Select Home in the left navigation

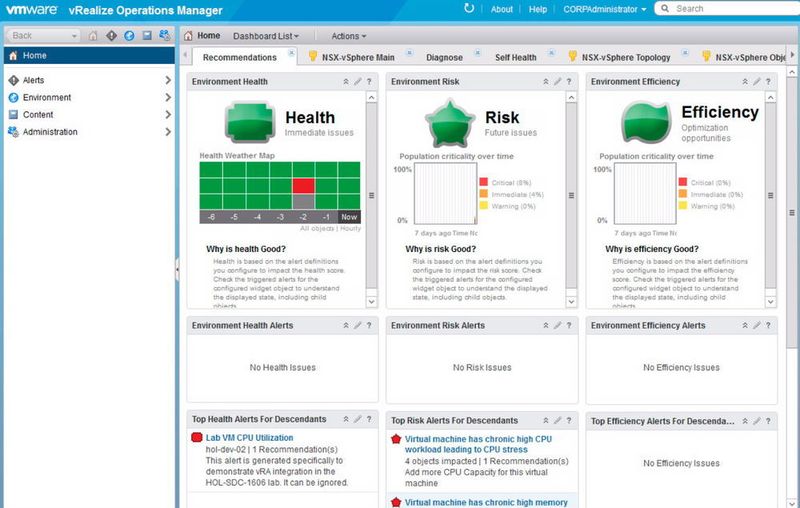[89, 56]
